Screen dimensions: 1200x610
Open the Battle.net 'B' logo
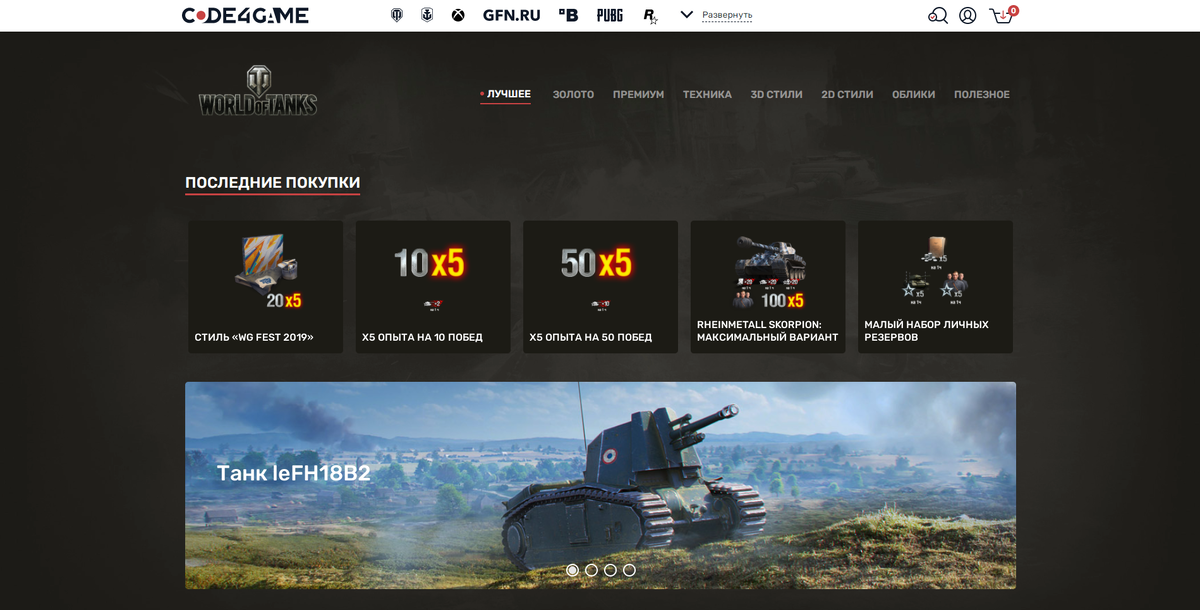tap(568, 15)
